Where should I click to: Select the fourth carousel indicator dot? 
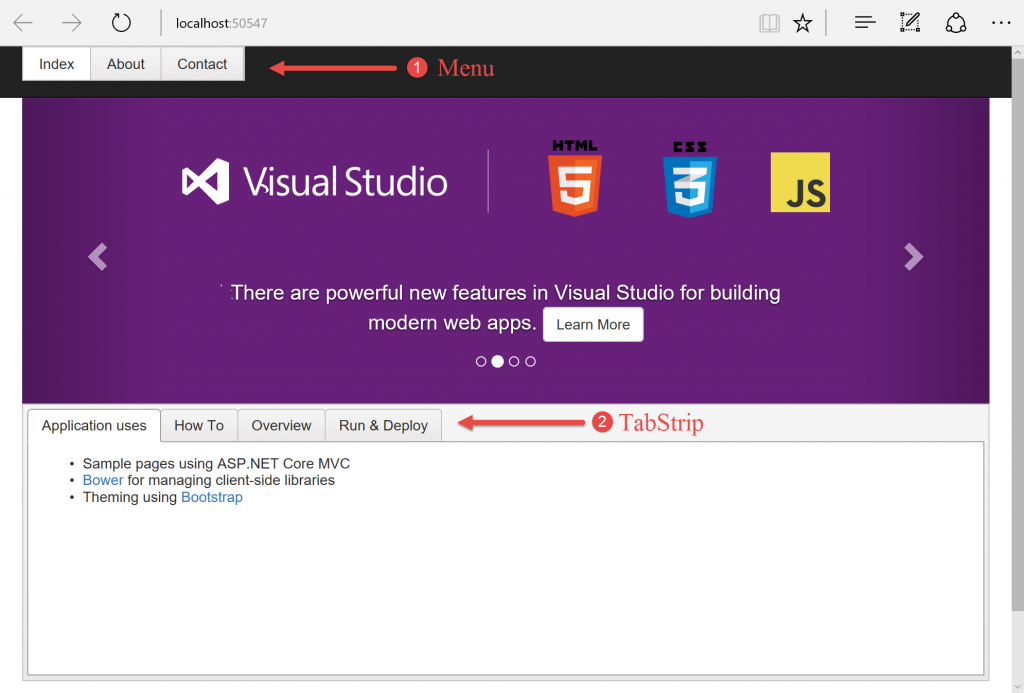(x=530, y=361)
